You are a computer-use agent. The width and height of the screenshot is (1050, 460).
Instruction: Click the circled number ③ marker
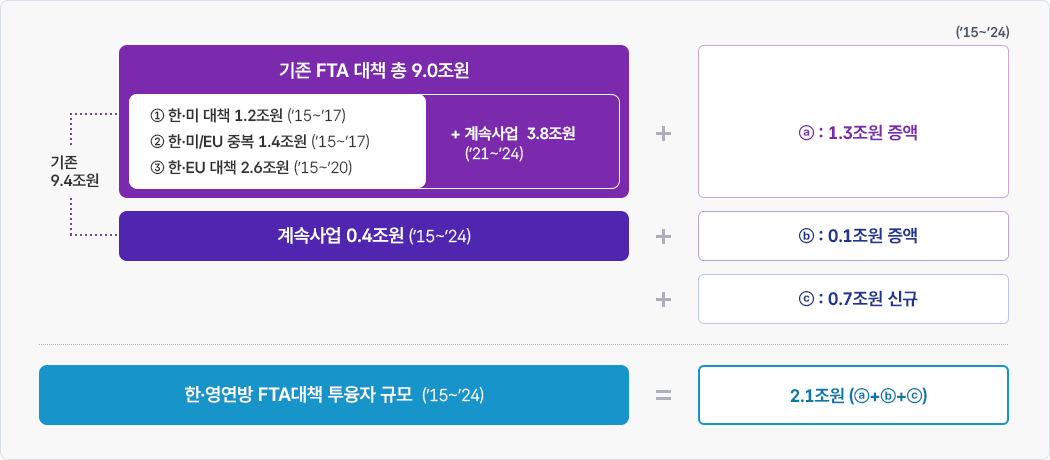coord(156,166)
